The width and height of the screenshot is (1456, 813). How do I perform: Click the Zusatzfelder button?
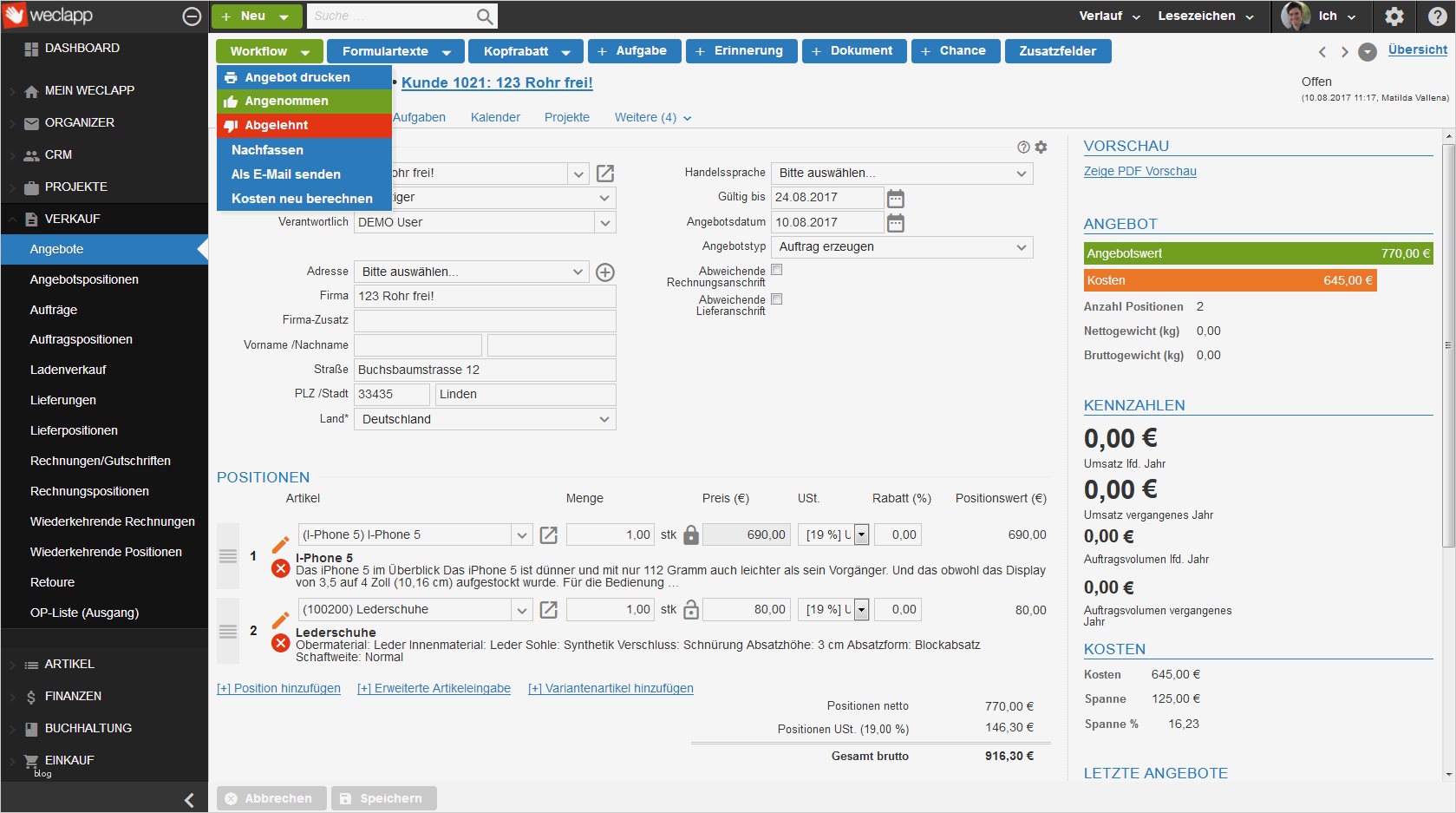(x=1057, y=51)
